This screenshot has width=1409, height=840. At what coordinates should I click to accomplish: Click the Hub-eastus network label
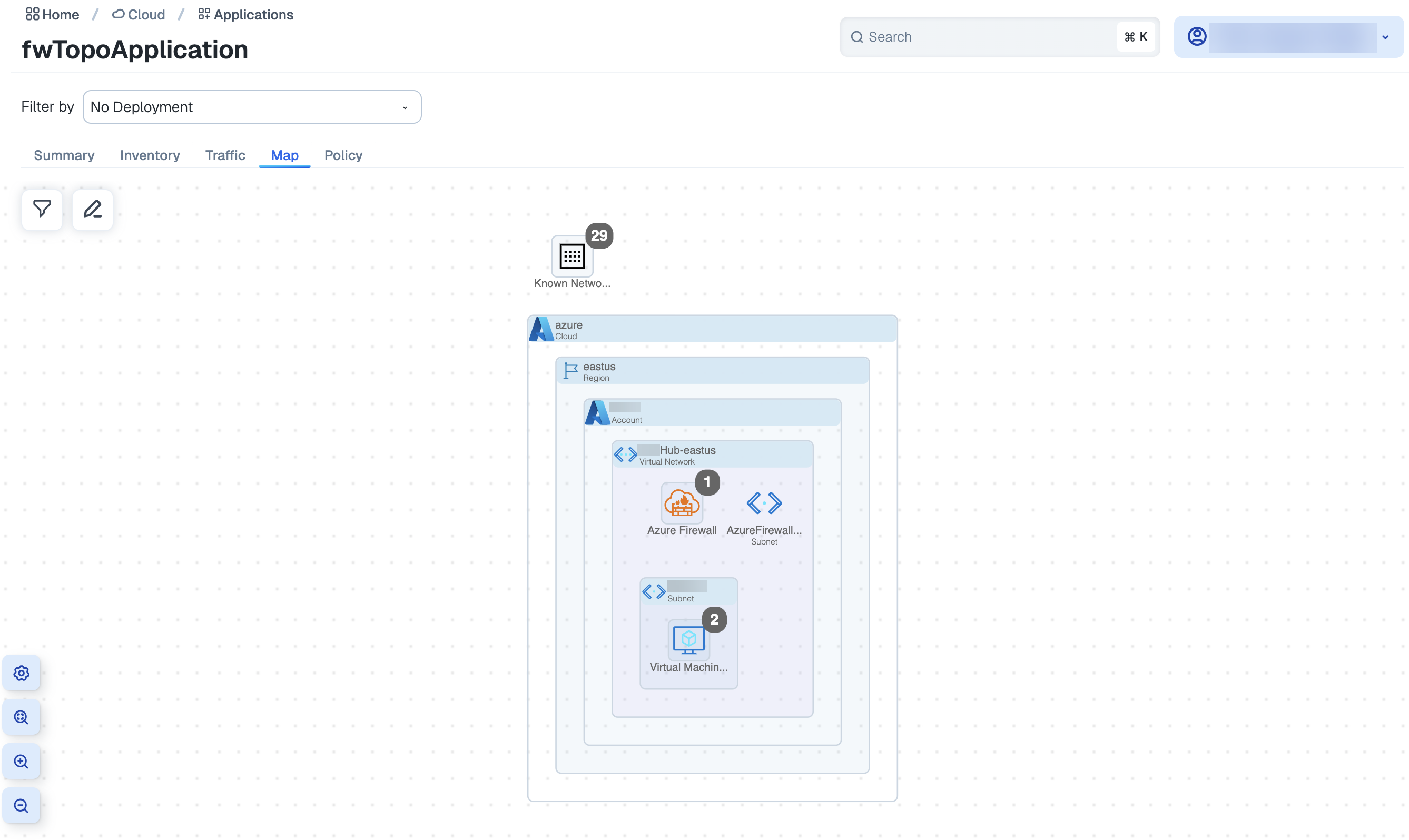click(x=687, y=450)
